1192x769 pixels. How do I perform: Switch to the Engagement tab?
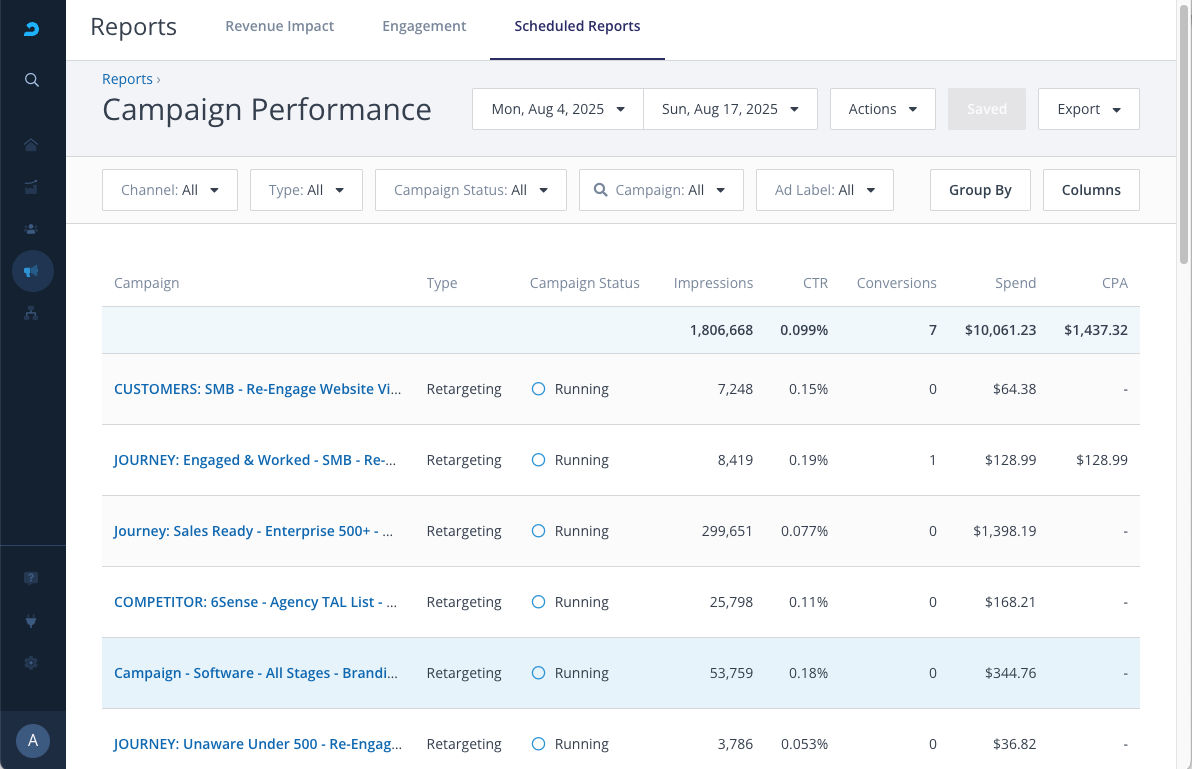424,26
